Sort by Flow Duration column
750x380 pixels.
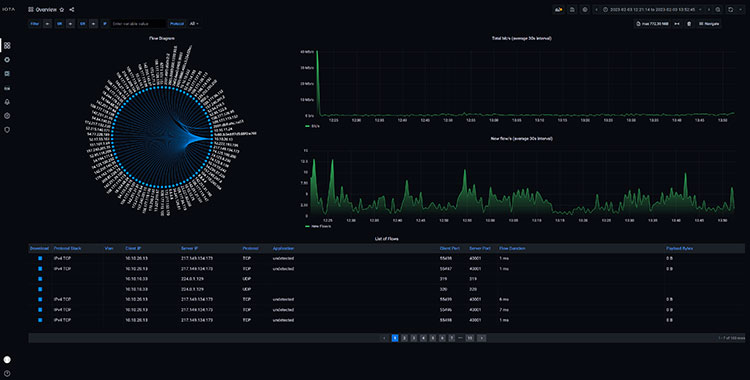tap(512, 248)
